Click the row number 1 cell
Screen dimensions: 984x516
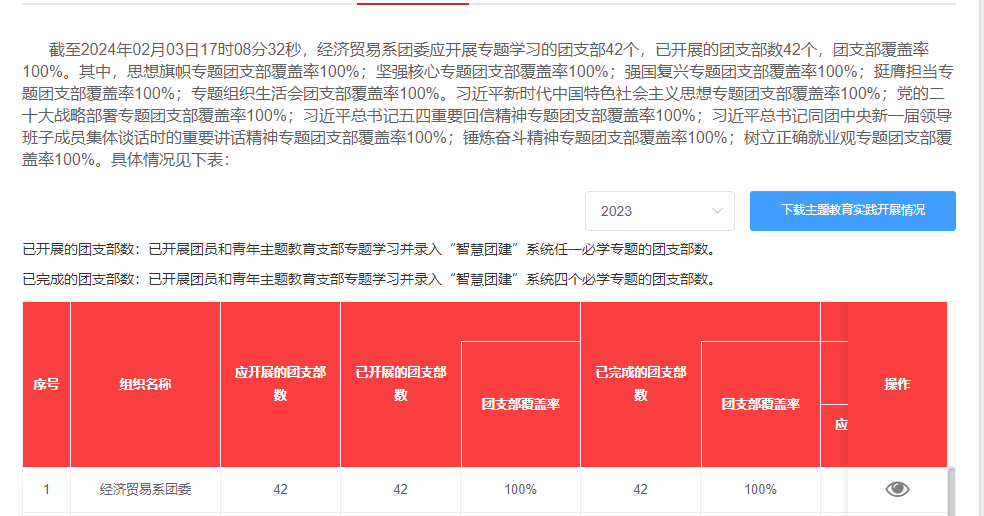coord(46,490)
